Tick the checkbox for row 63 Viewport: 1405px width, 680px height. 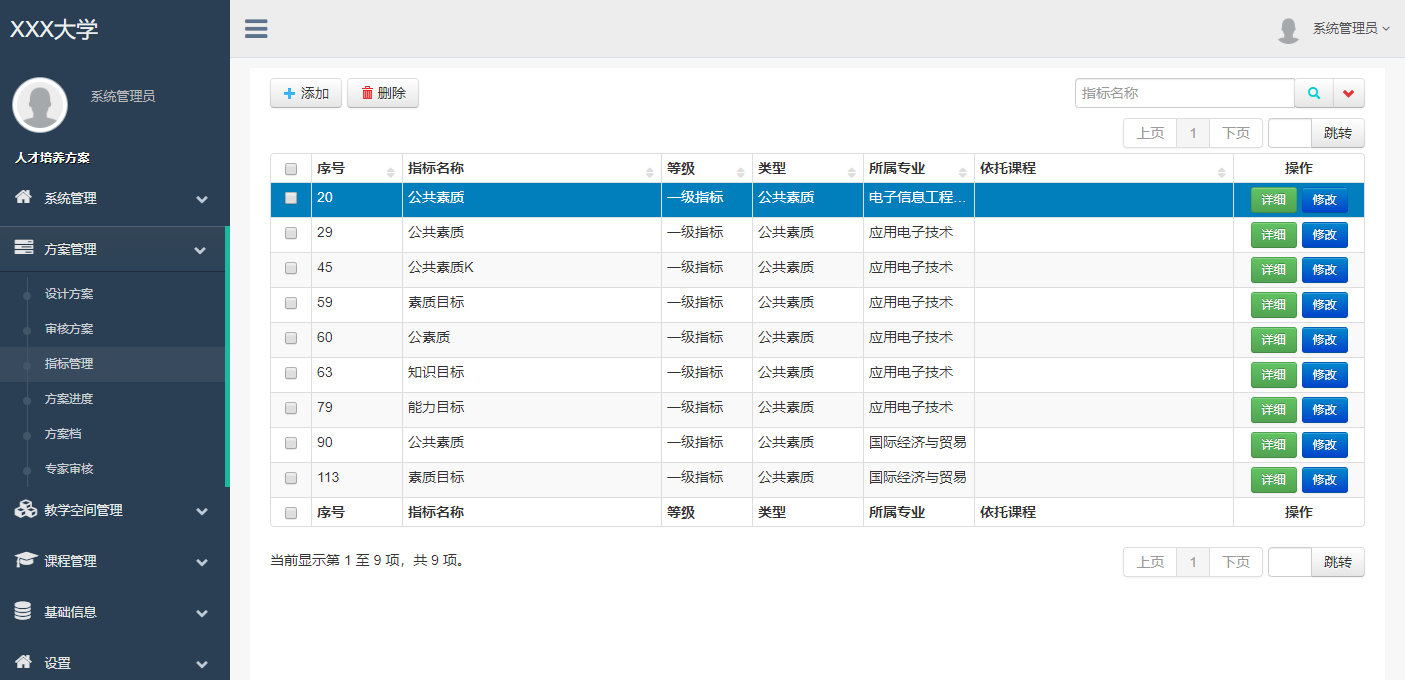click(x=291, y=373)
